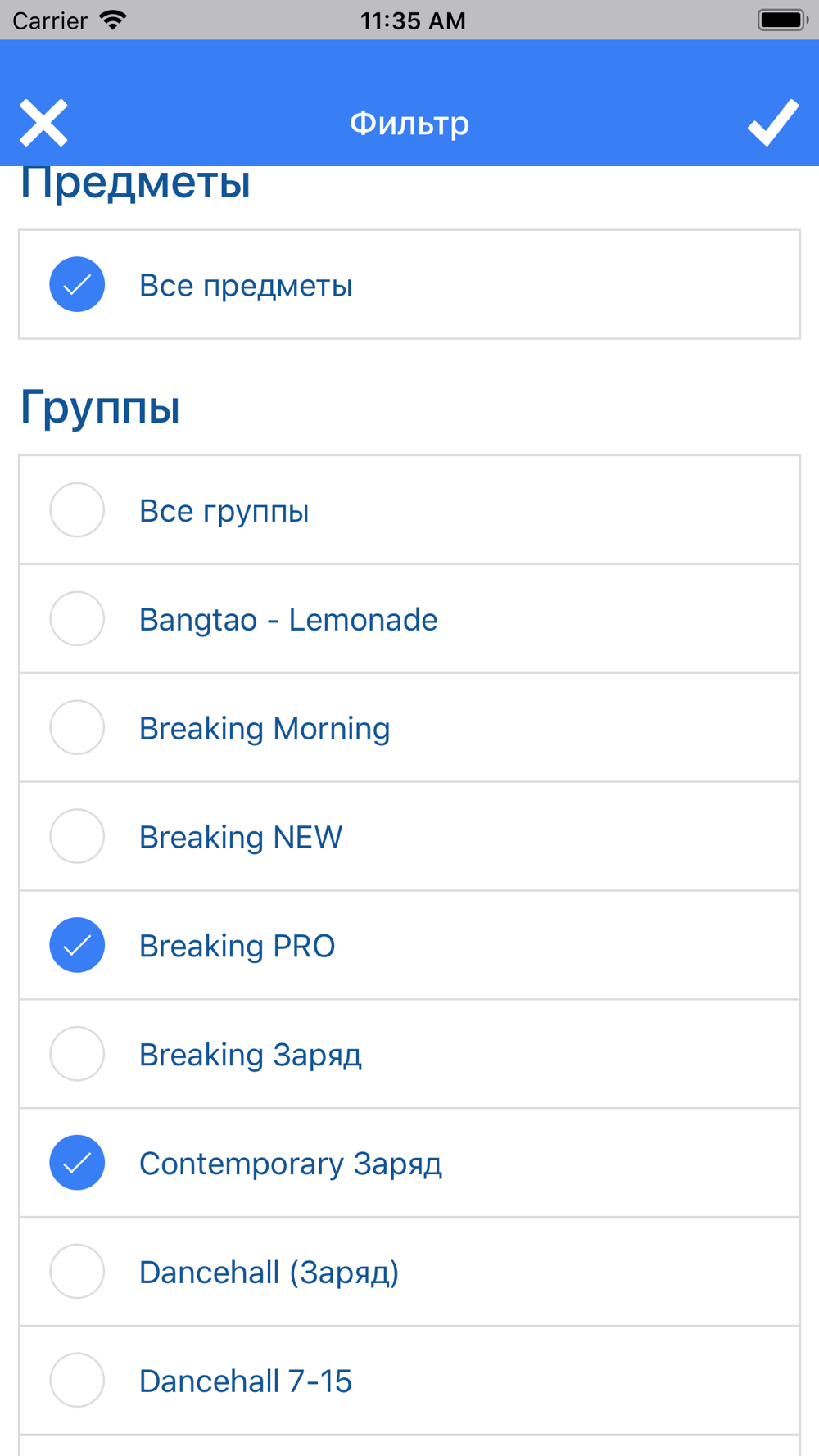The image size is (819, 1456).
Task: Tap the Все группы label
Action: 224,511
